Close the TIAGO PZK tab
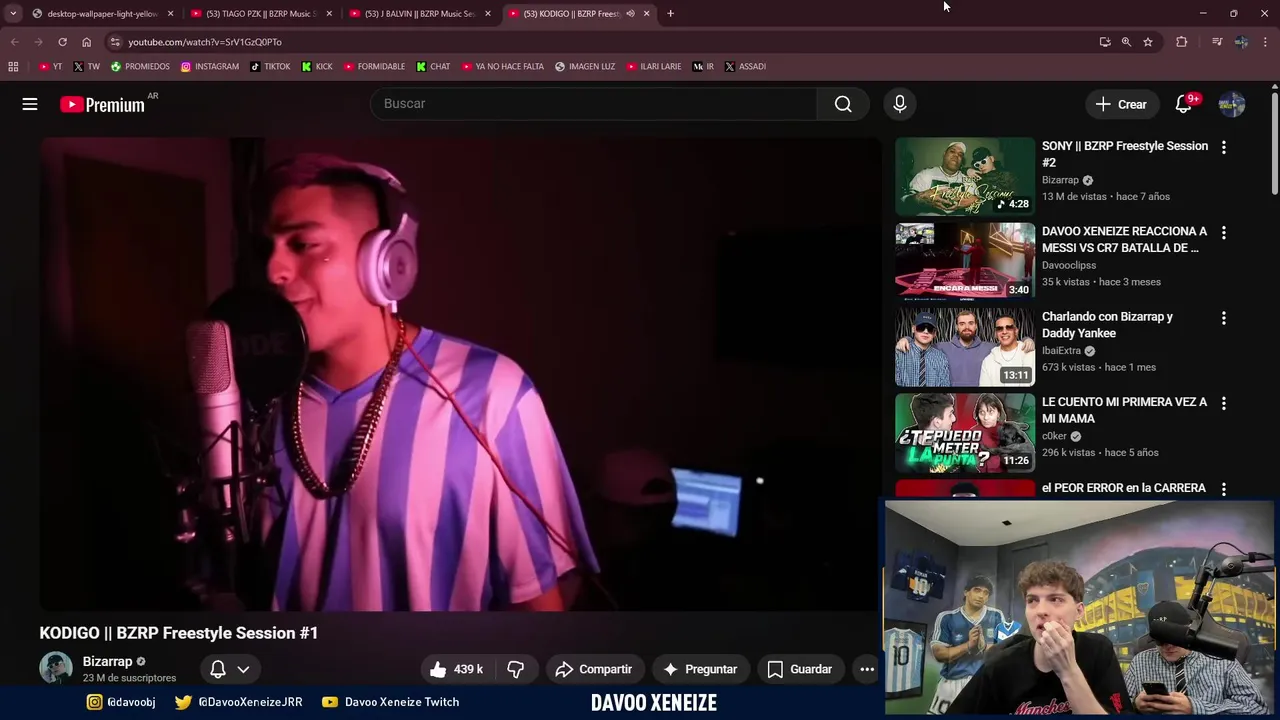1280x720 pixels. pyautogui.click(x=329, y=14)
